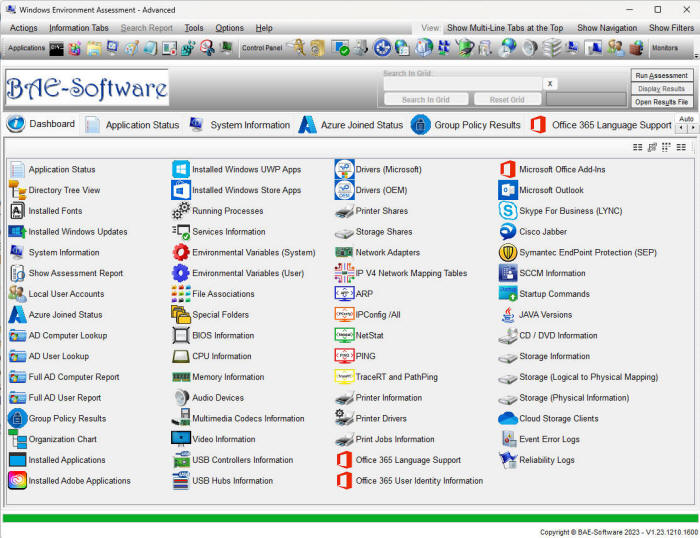This screenshot has width=700, height=538.
Task: Open JAVA Versions icon
Action: 508,315
